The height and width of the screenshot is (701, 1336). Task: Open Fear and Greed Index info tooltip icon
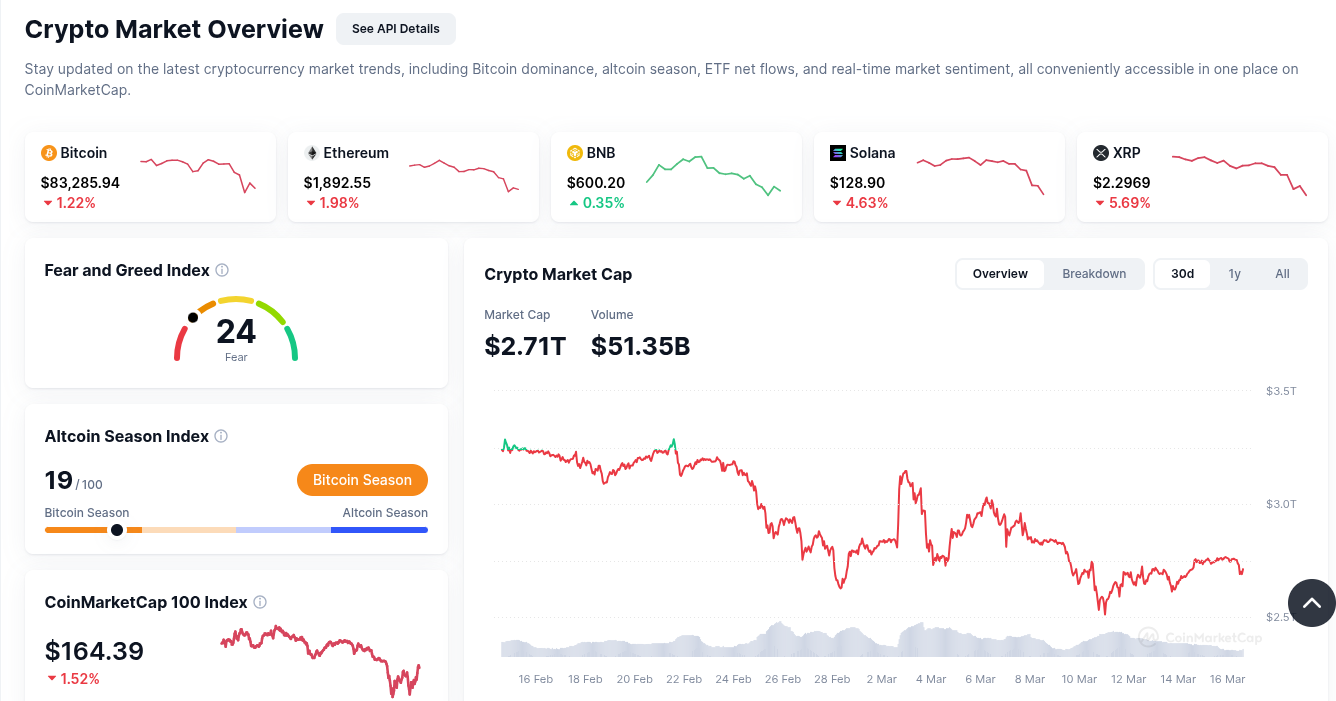point(222,270)
